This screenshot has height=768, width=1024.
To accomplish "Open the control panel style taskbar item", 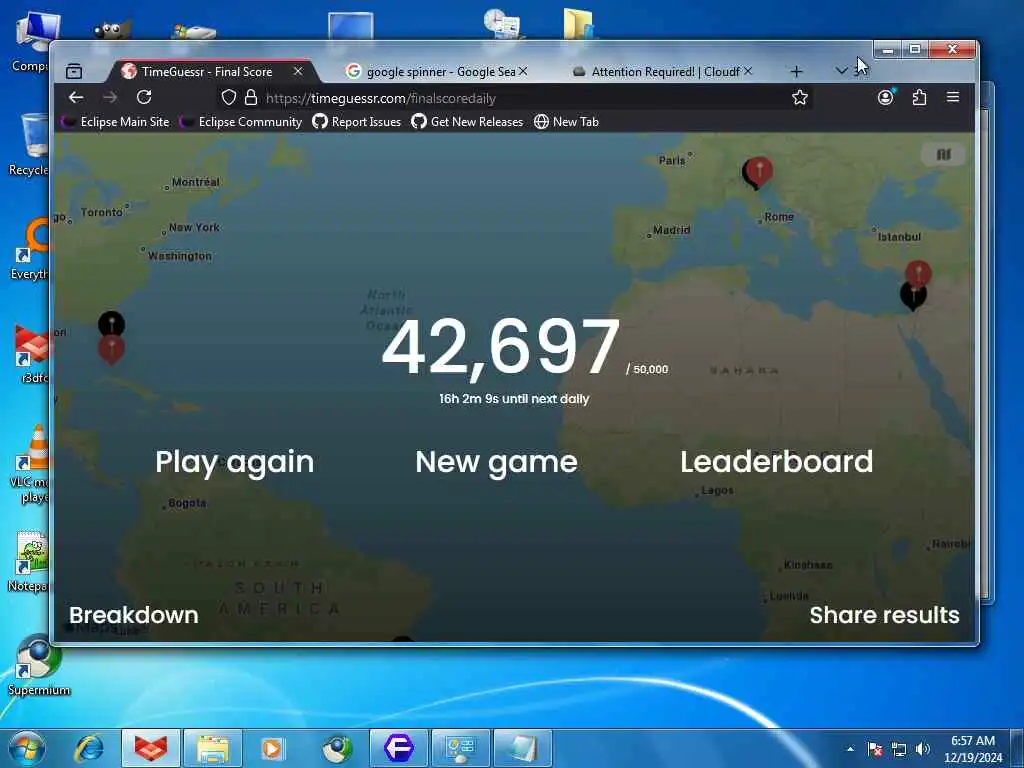I will [x=460, y=748].
